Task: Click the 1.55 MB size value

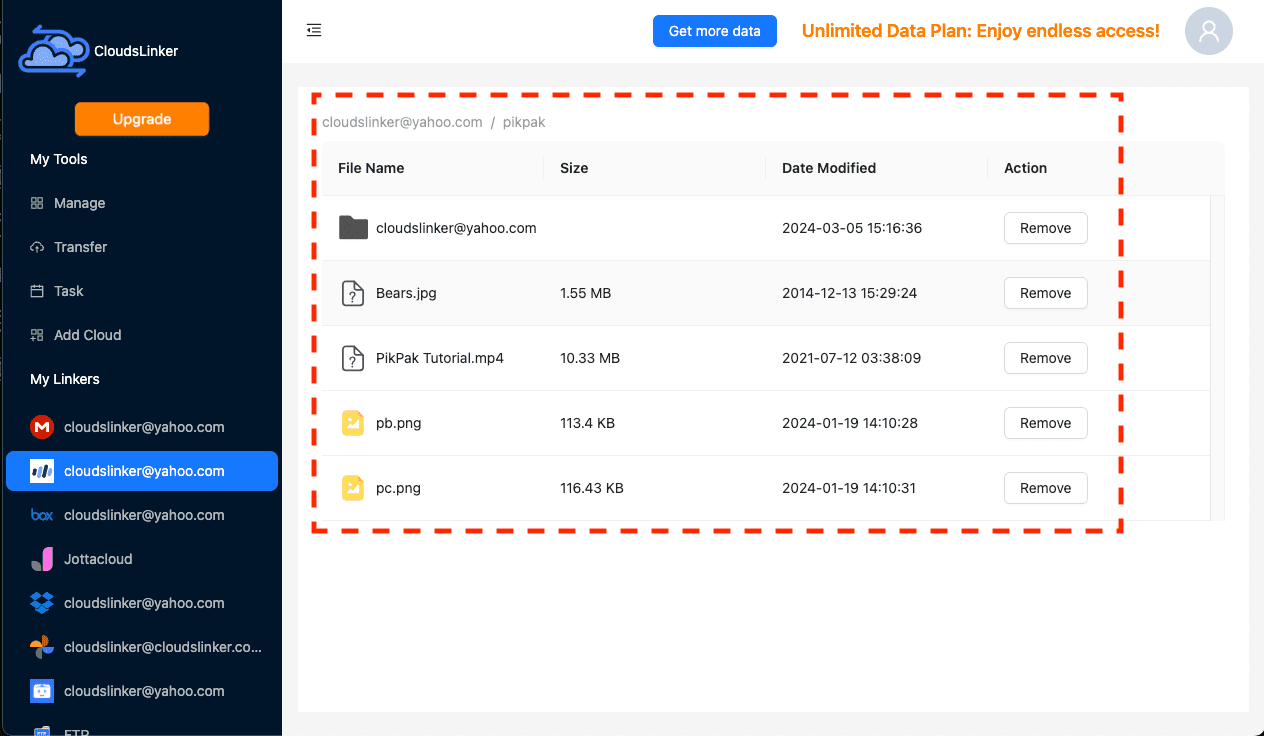Action: click(x=586, y=293)
